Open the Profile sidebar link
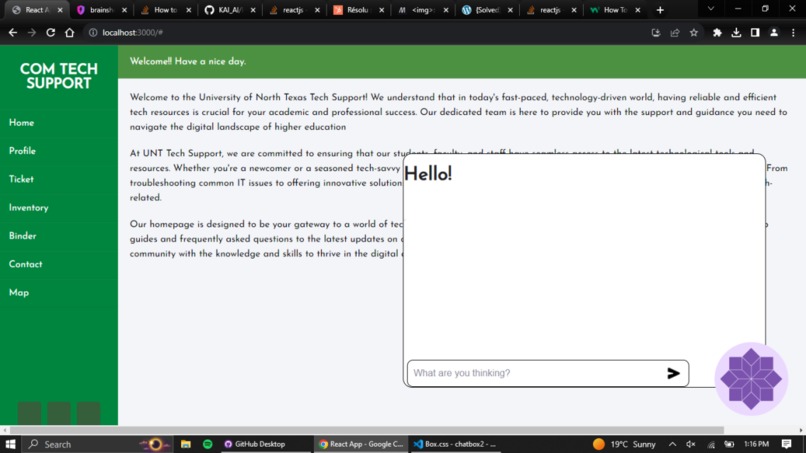The image size is (806, 453). 22,151
